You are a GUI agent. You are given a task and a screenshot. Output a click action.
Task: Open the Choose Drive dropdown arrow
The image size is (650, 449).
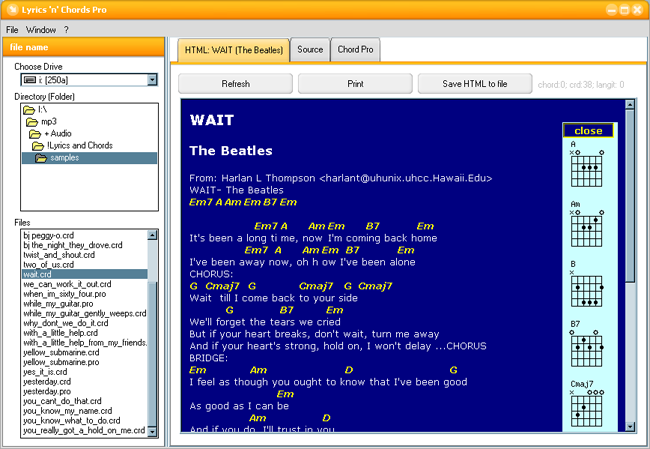tap(152, 80)
